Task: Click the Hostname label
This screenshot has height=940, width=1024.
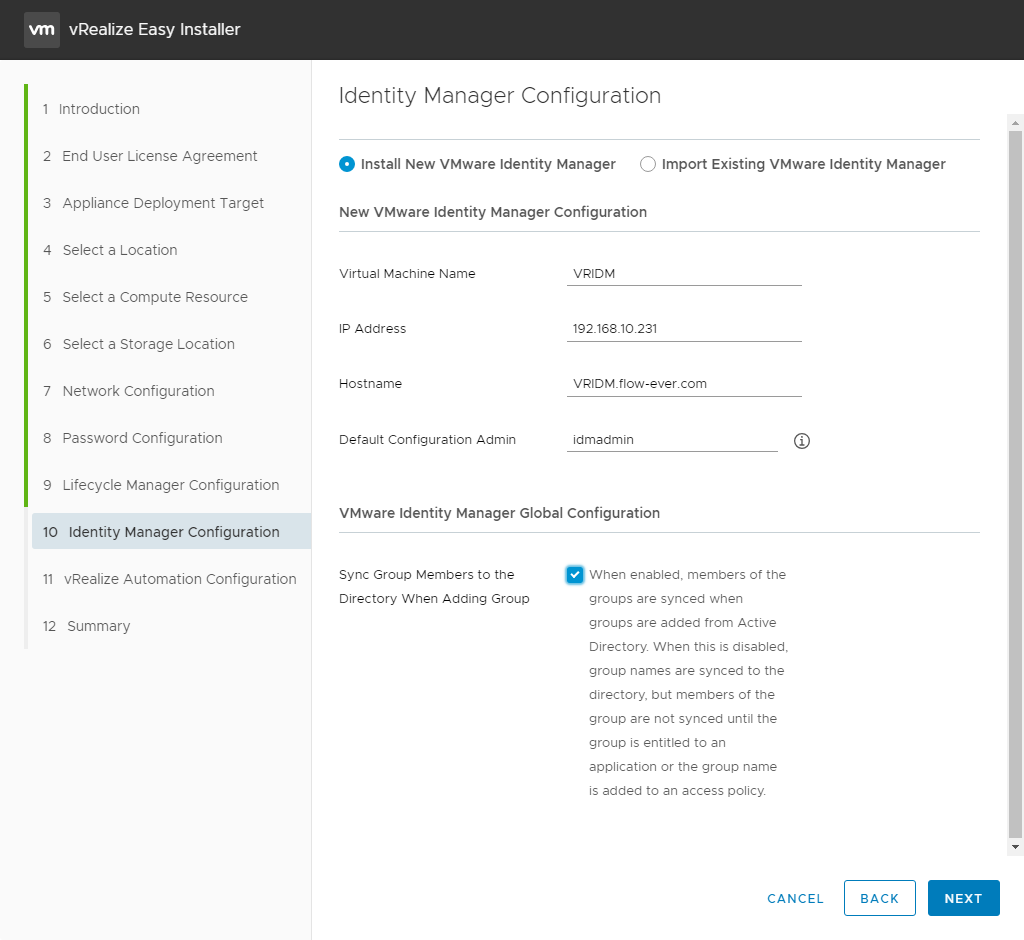Action: [370, 383]
